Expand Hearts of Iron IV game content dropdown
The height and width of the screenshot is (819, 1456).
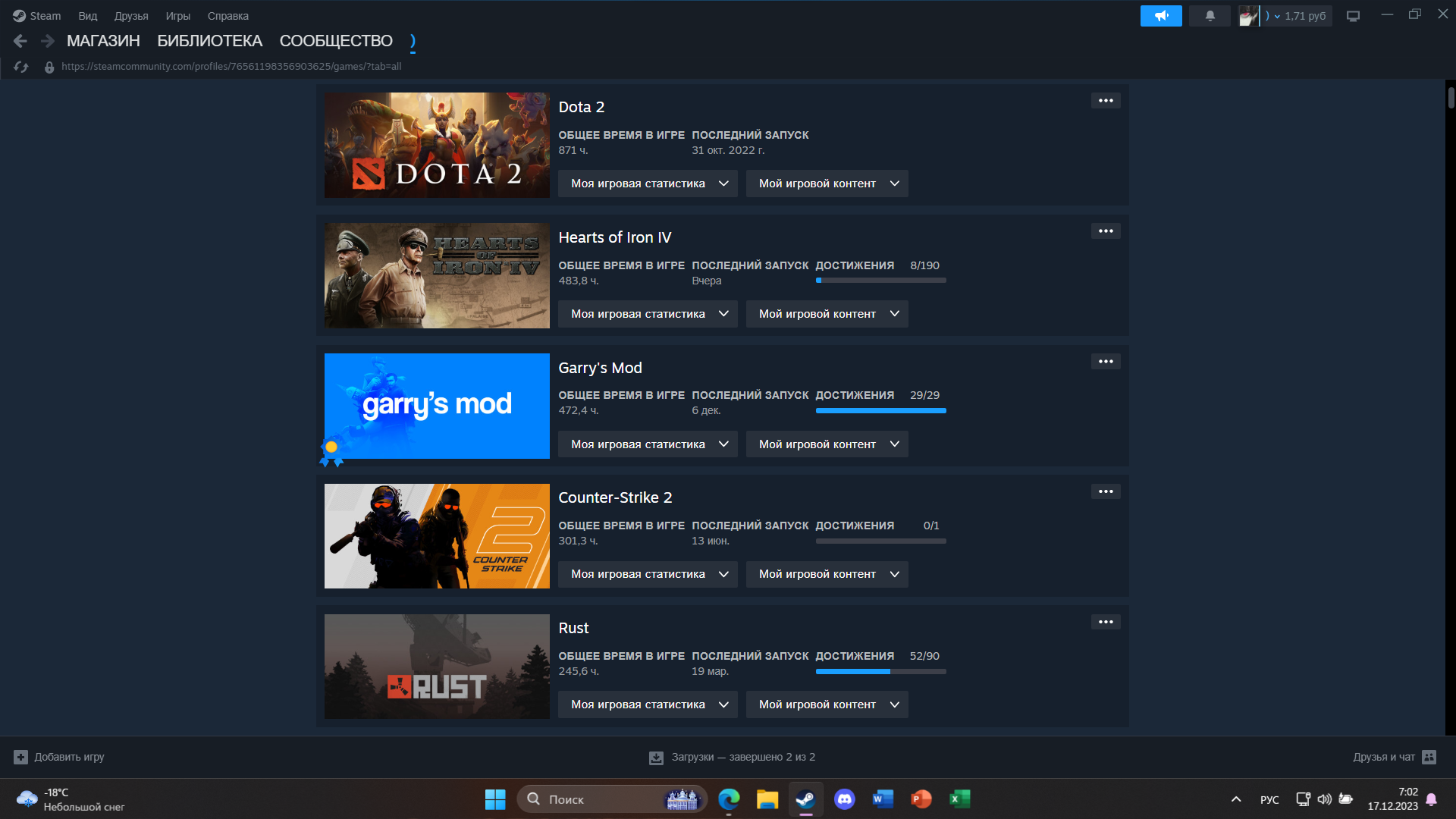pyautogui.click(x=827, y=314)
